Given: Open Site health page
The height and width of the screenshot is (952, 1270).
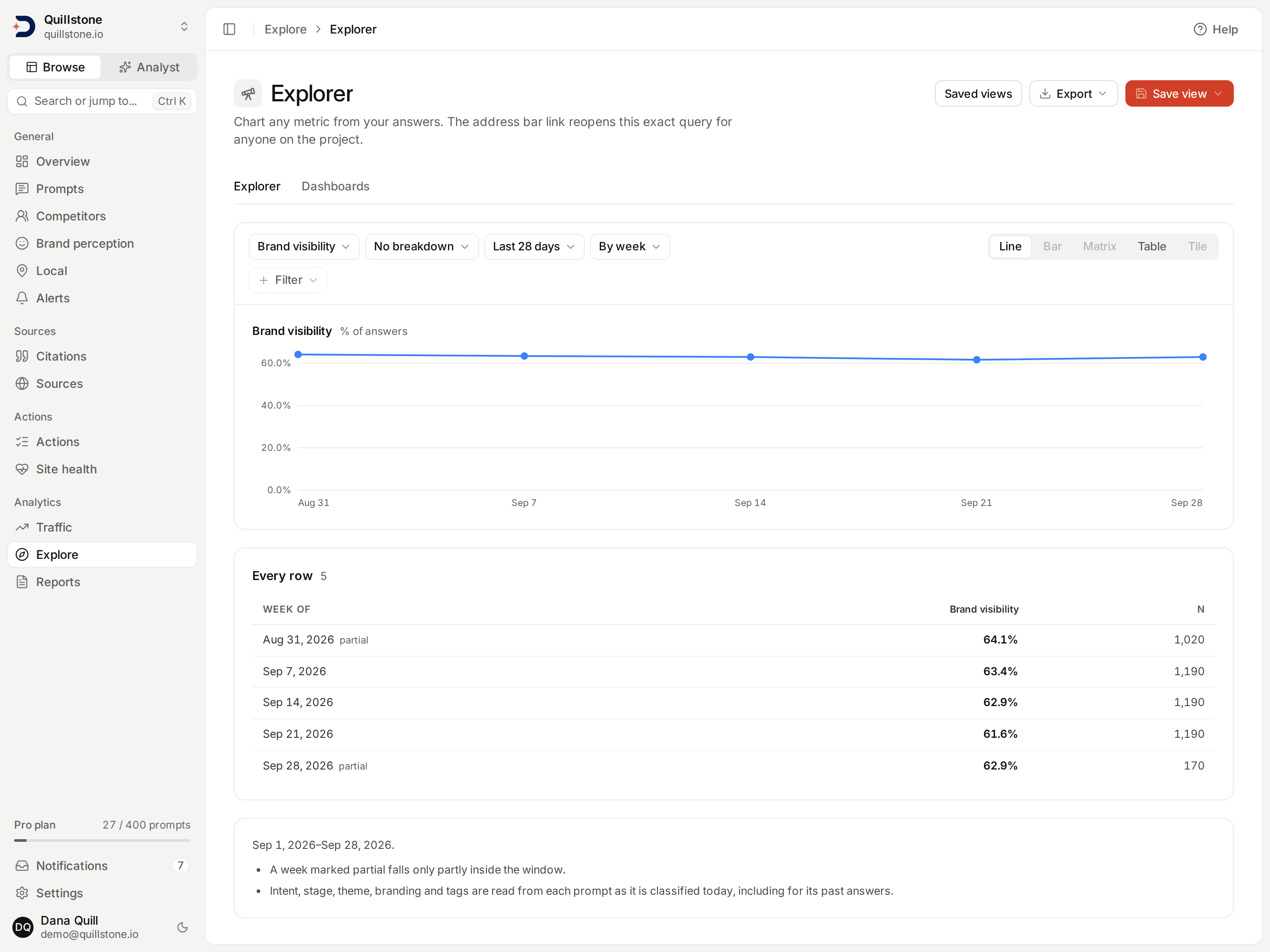Looking at the screenshot, I should pyautogui.click(x=102, y=469).
